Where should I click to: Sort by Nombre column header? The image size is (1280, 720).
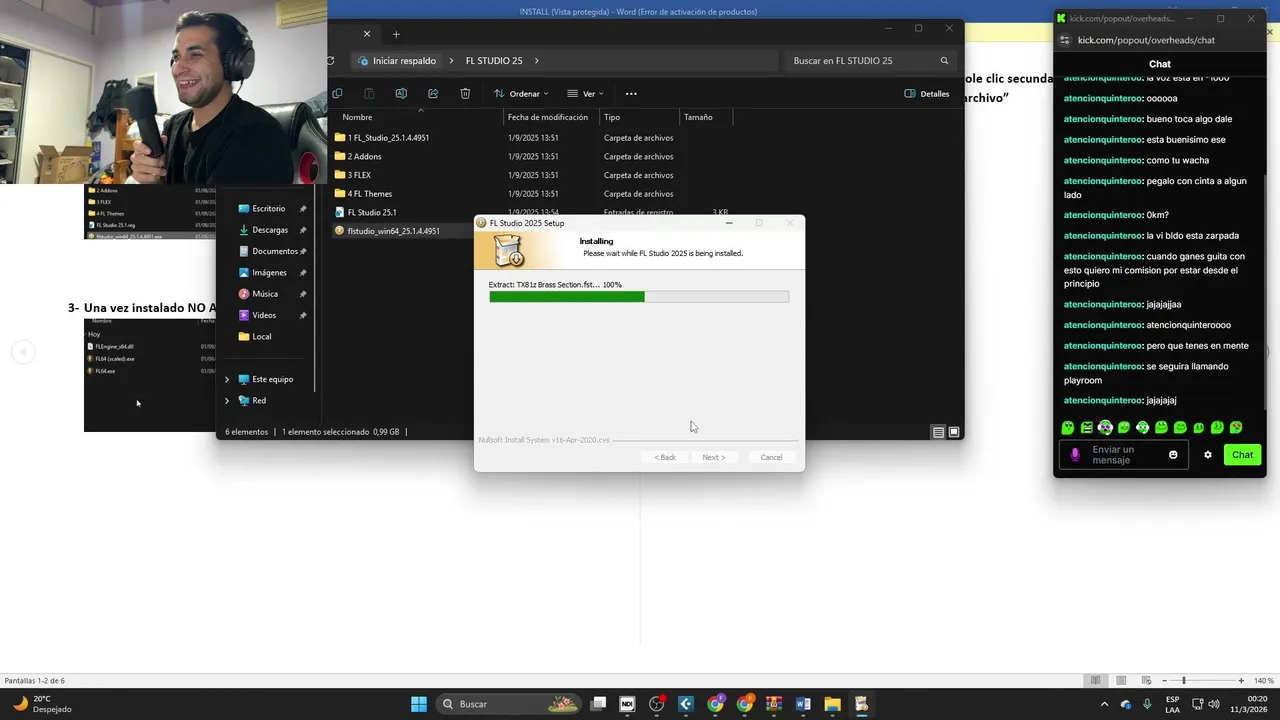tap(357, 117)
